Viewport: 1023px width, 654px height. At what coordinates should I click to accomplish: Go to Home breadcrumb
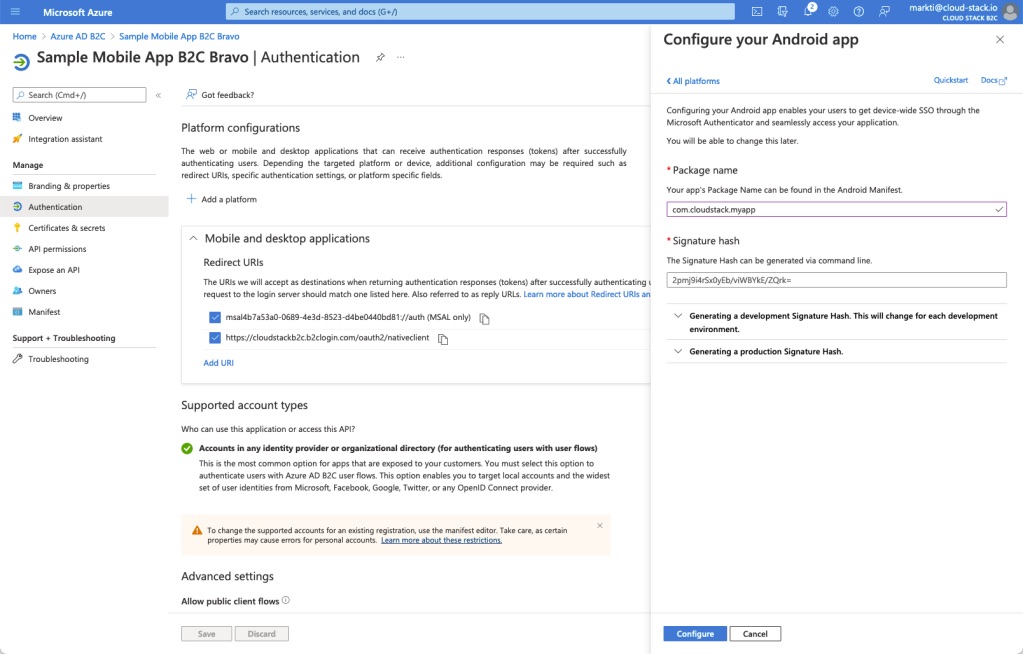(x=25, y=37)
